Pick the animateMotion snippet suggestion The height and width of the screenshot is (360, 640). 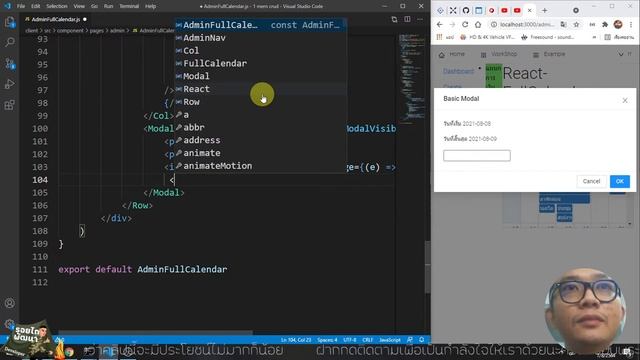pos(261,166)
